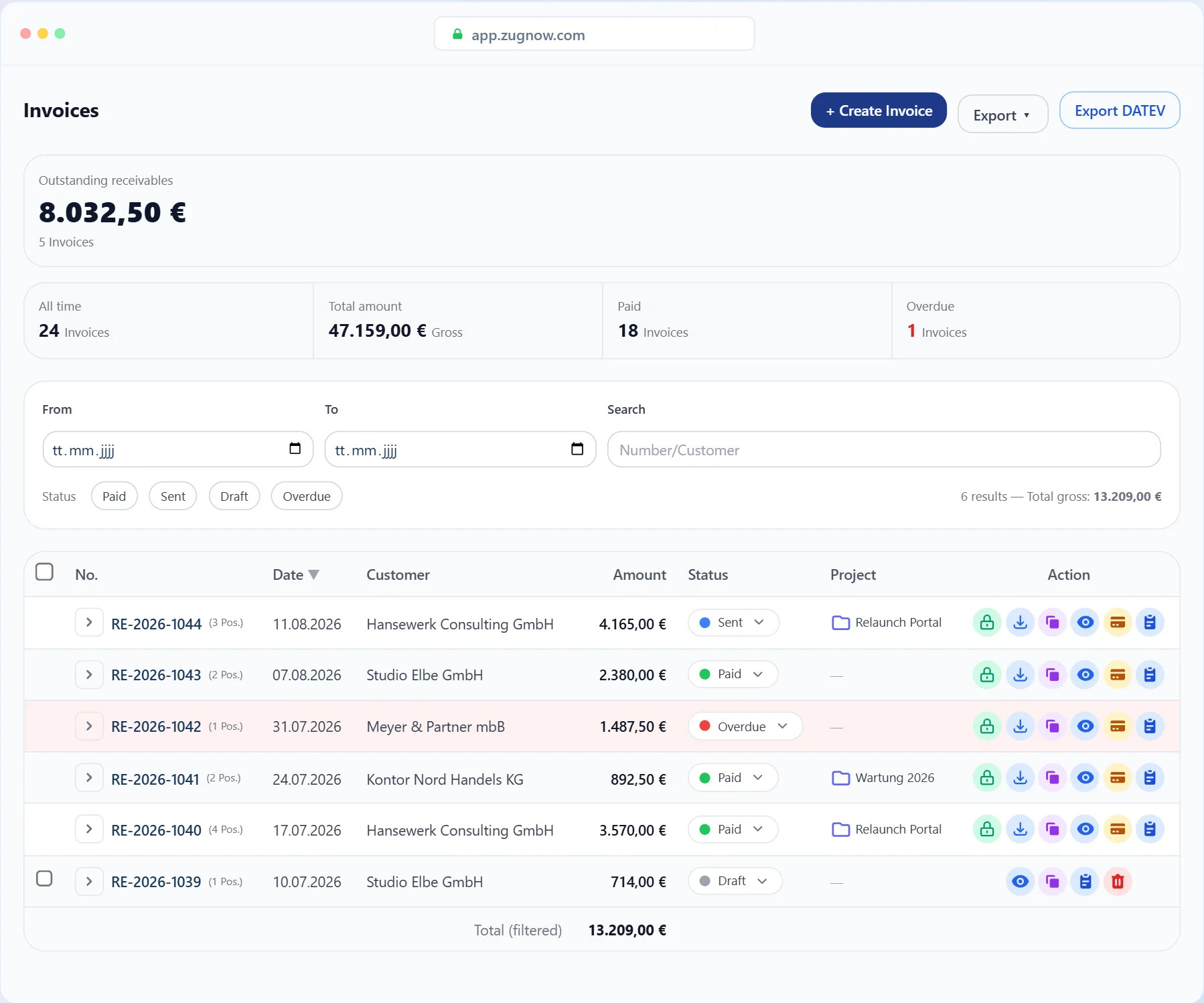Click the lock icon for invoice RE-2026-1044
This screenshot has height=1003, width=1204.
pos(987,623)
